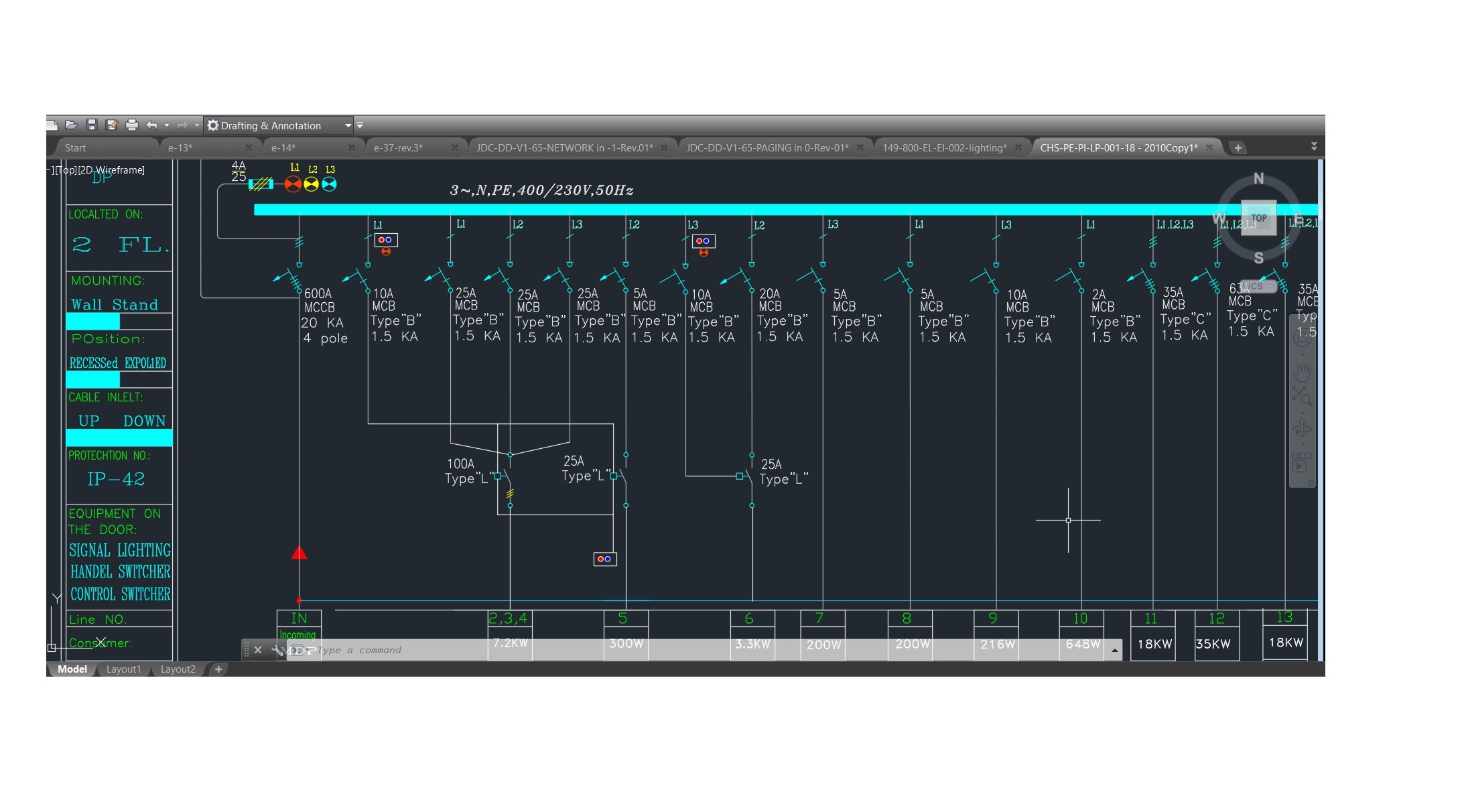Close the command line with its X button

click(258, 650)
